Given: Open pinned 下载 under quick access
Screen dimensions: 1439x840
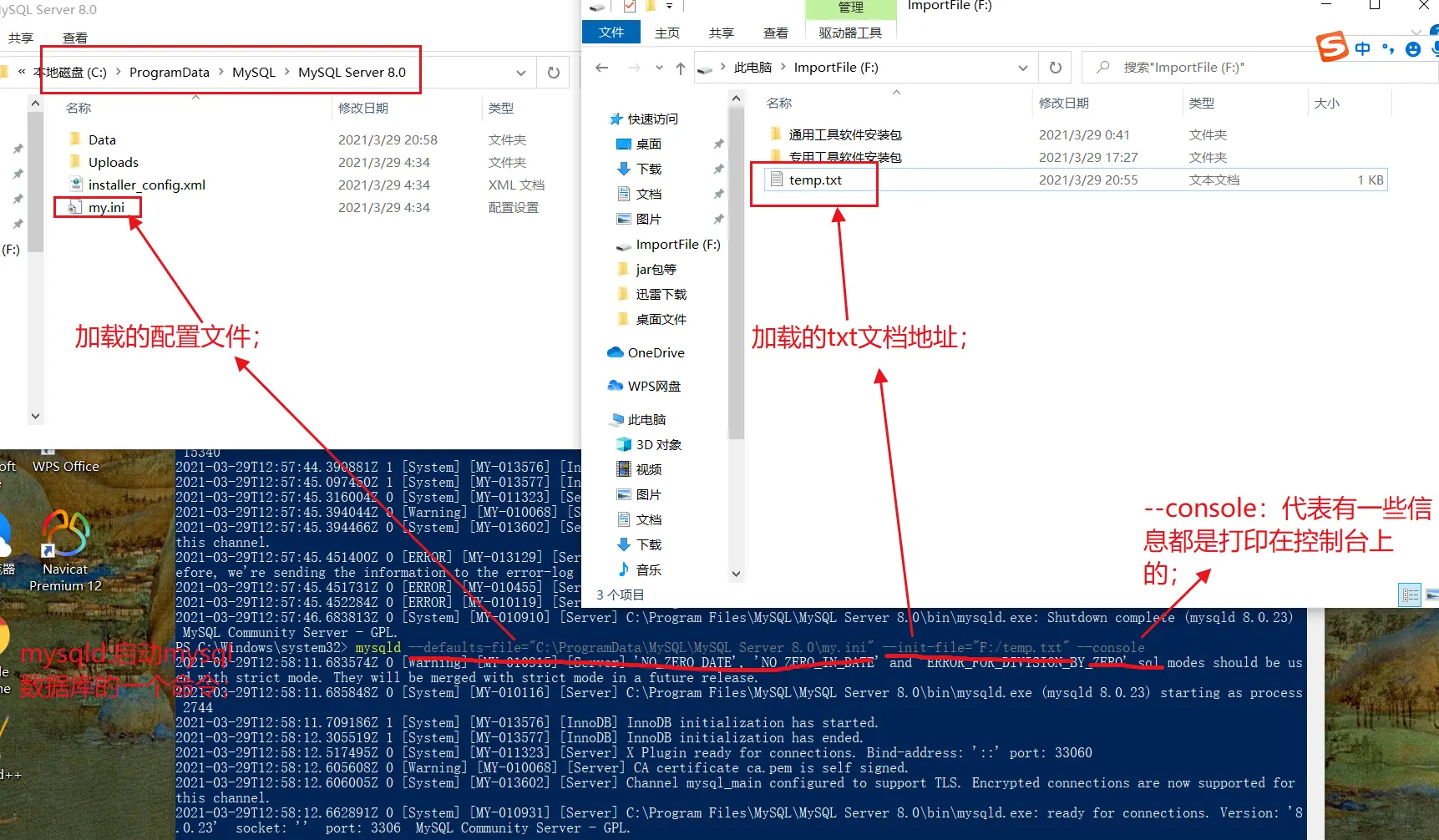Looking at the screenshot, I should [640, 170].
